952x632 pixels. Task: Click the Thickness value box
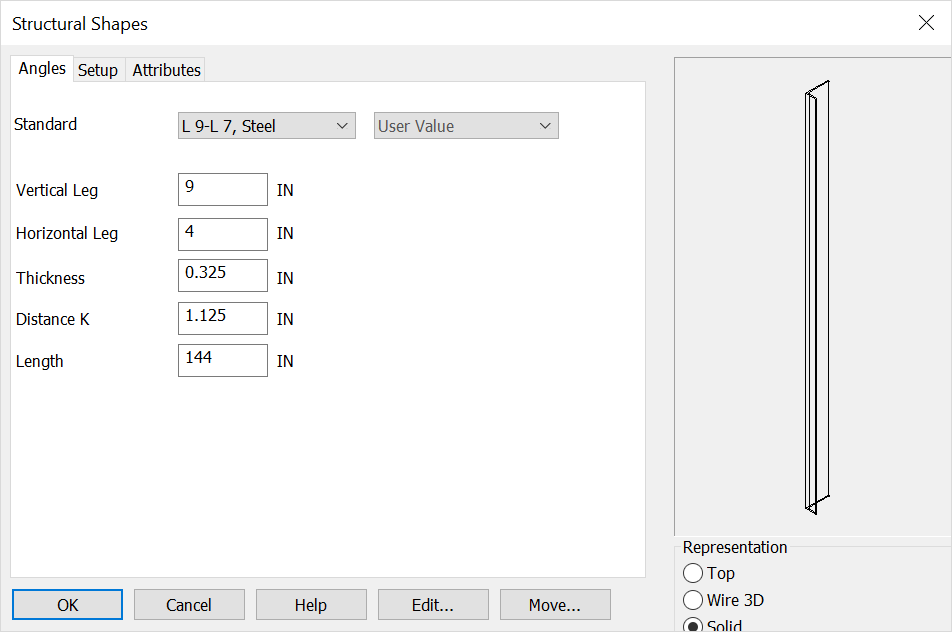click(x=222, y=275)
